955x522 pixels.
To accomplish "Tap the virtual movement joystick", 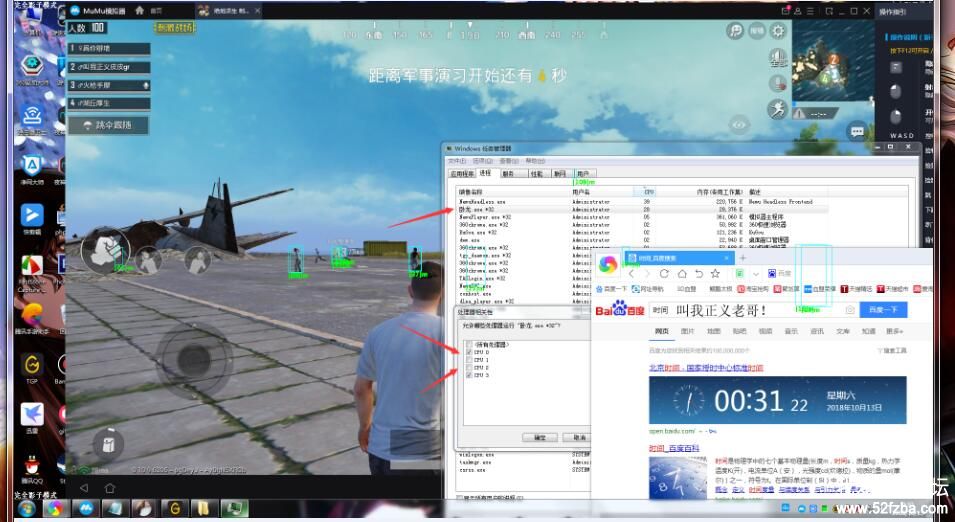I will point(194,361).
